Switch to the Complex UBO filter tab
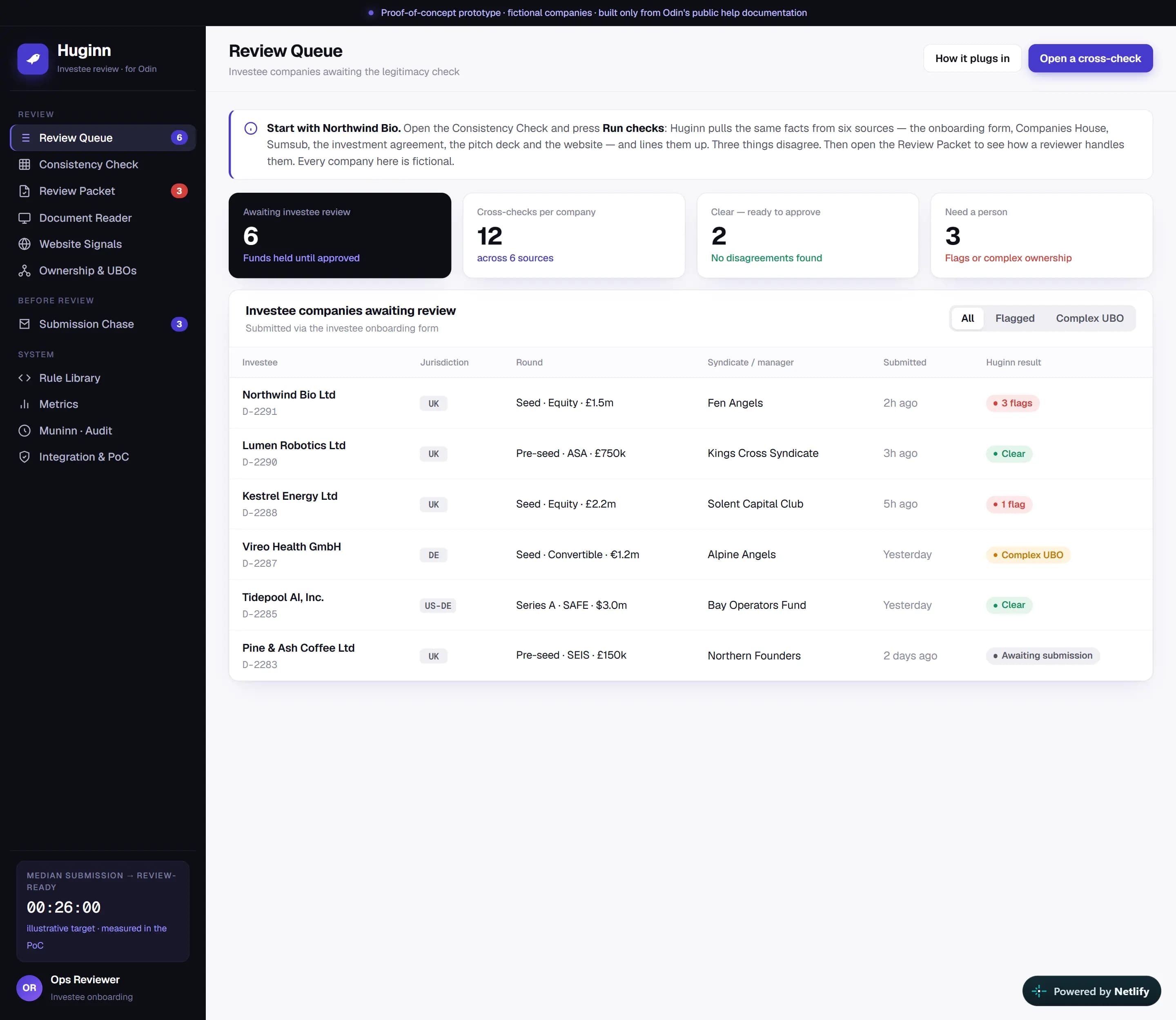The width and height of the screenshot is (1176, 1020). [x=1089, y=318]
